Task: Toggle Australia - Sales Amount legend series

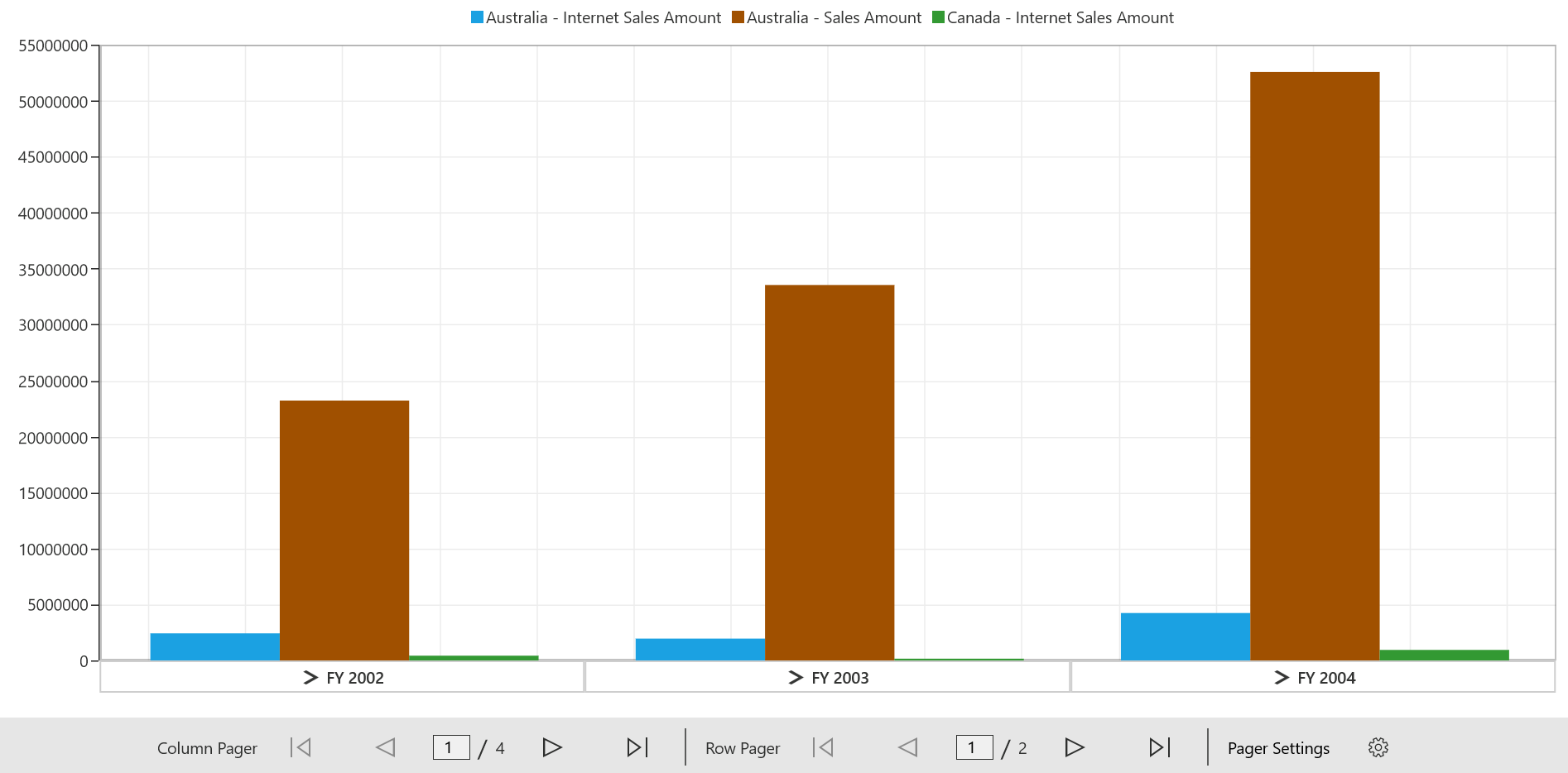Action: pyautogui.click(x=826, y=17)
